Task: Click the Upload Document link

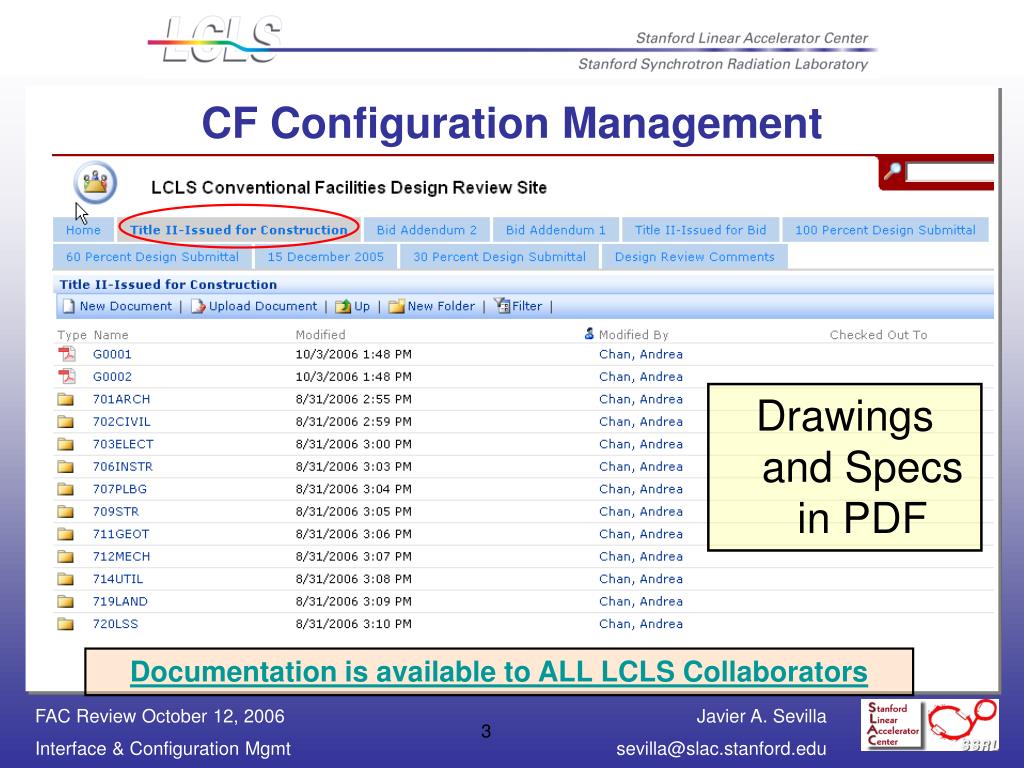Action: click(x=263, y=306)
